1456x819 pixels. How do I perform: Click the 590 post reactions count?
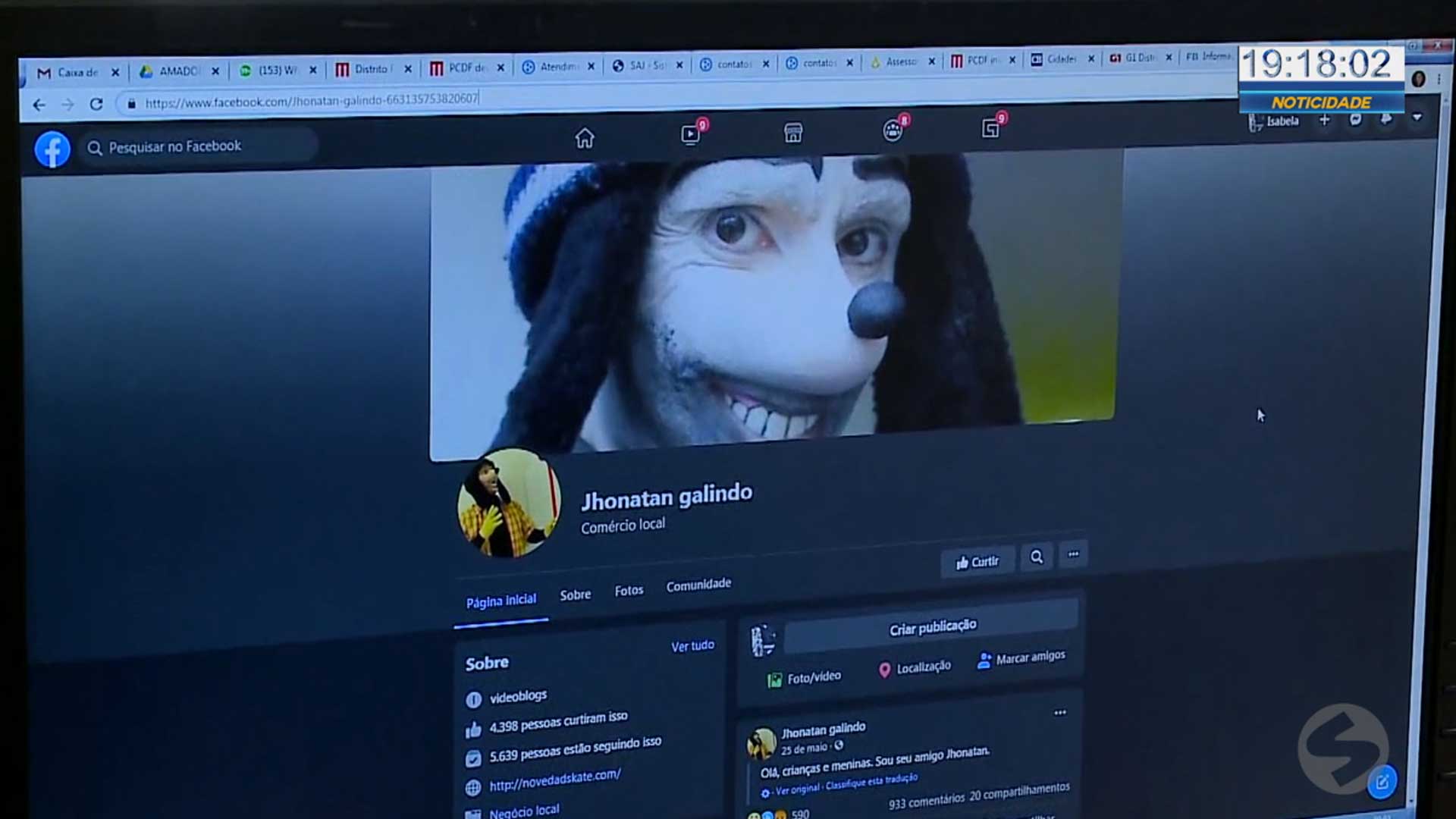click(800, 814)
